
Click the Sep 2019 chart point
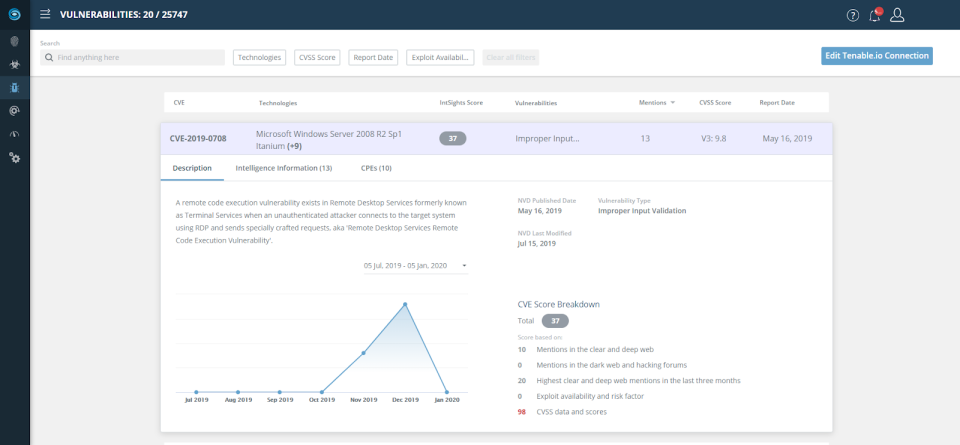(x=280, y=392)
